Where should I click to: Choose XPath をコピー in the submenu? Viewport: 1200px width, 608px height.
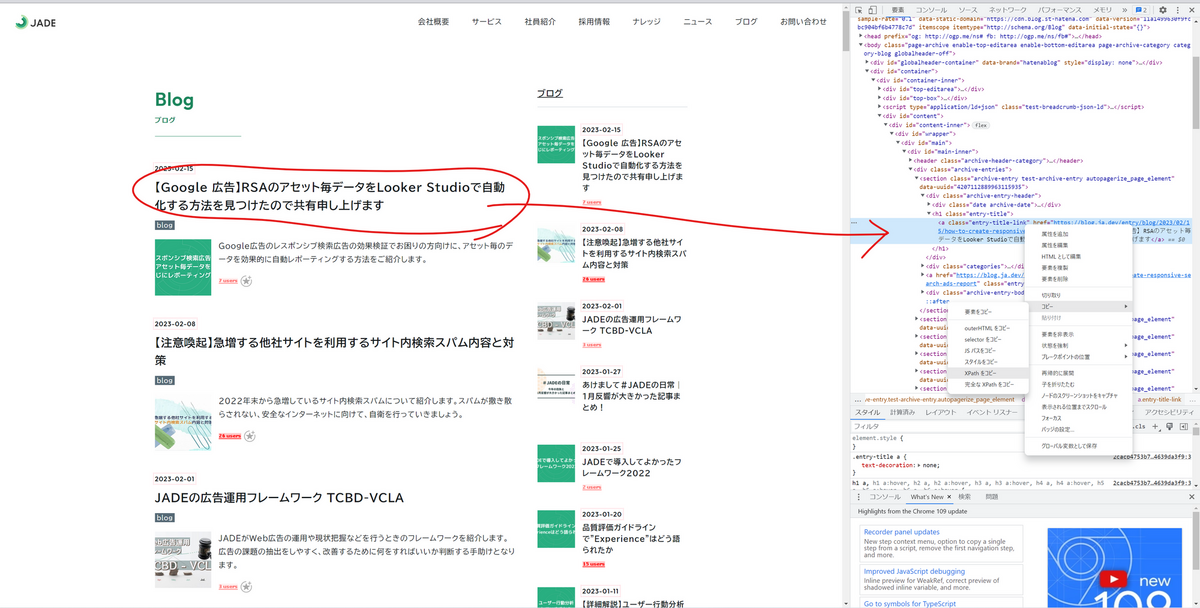(989, 372)
